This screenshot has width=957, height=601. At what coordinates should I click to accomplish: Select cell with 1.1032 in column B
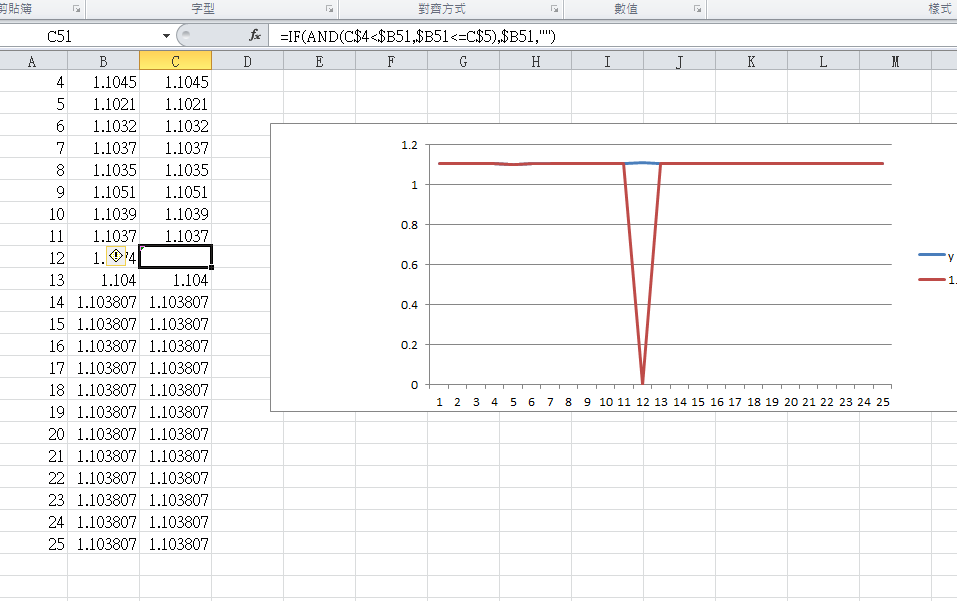(x=103, y=126)
